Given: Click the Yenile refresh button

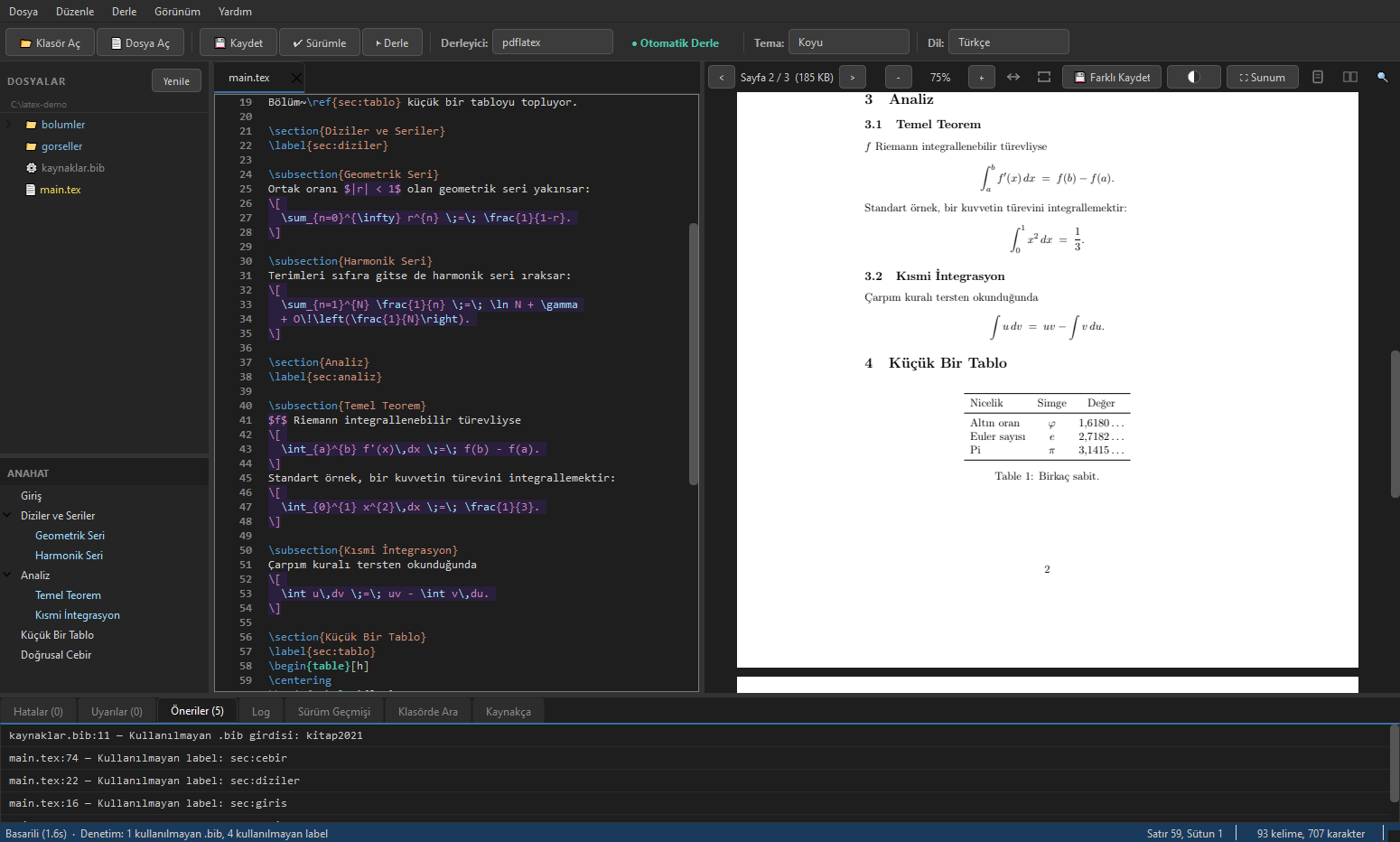Looking at the screenshot, I should click(x=176, y=81).
